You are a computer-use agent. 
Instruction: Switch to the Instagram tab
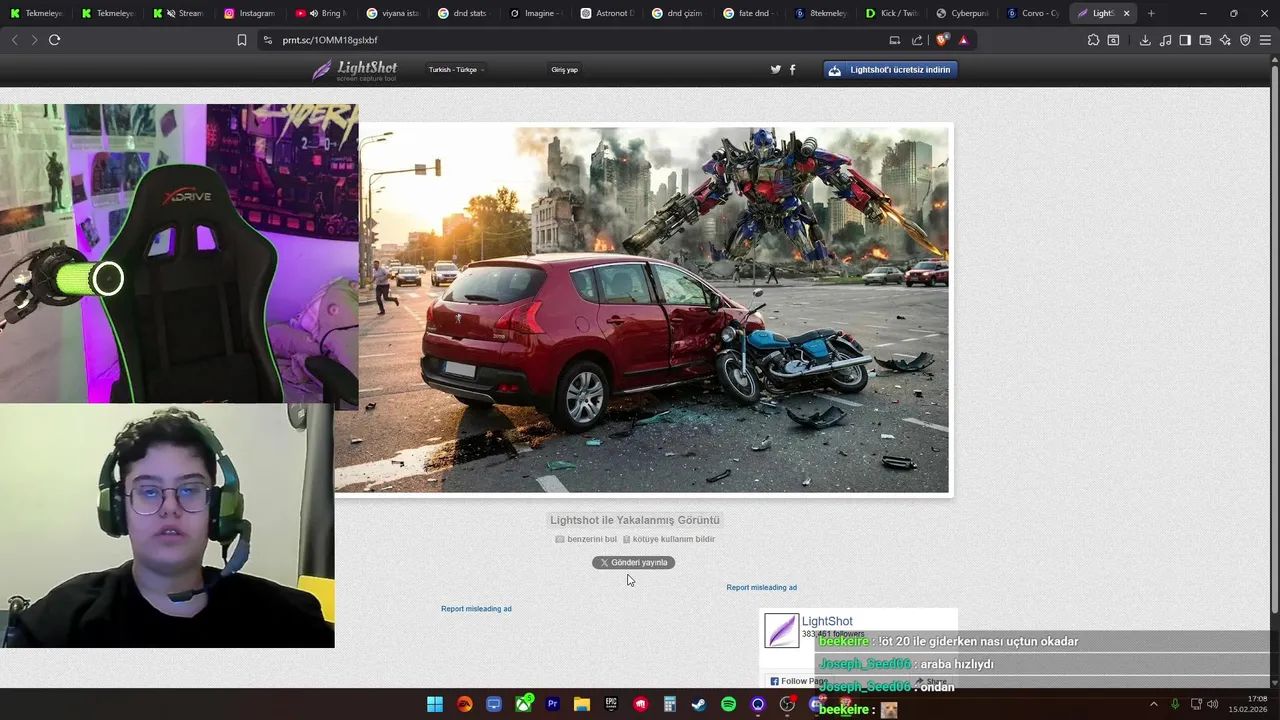coord(249,13)
